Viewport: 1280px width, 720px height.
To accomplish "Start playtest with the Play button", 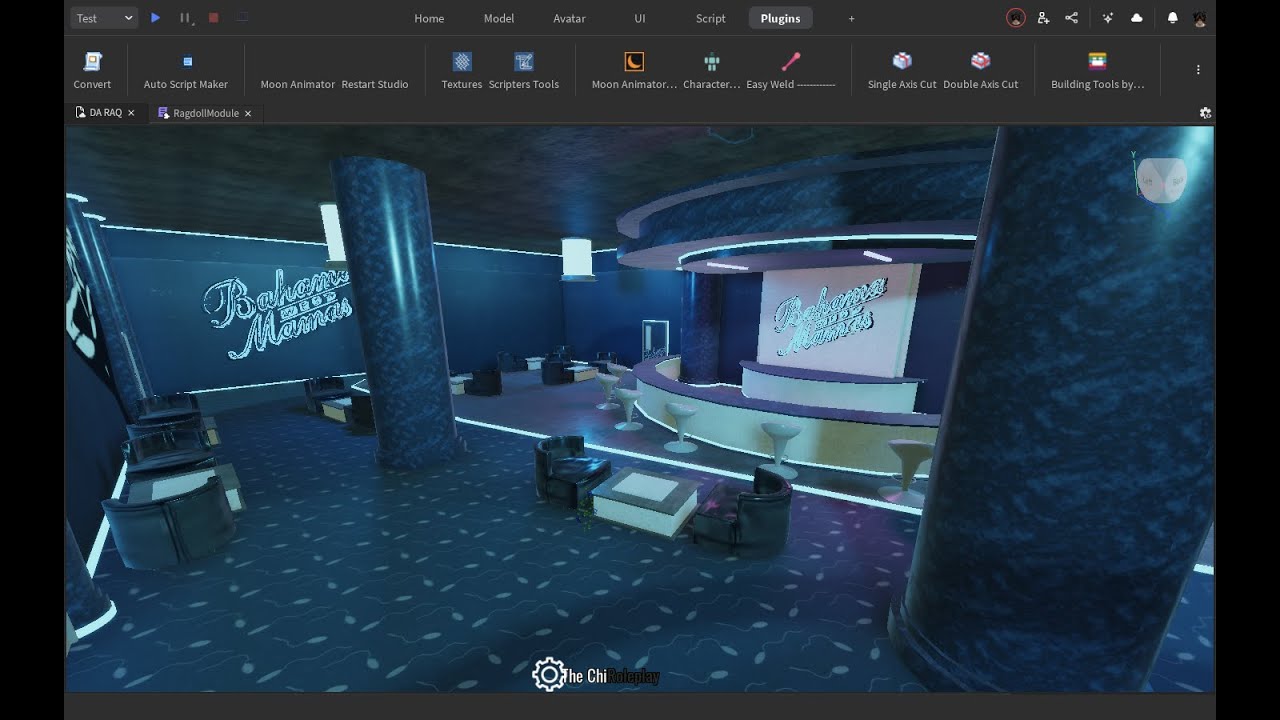I will [155, 18].
